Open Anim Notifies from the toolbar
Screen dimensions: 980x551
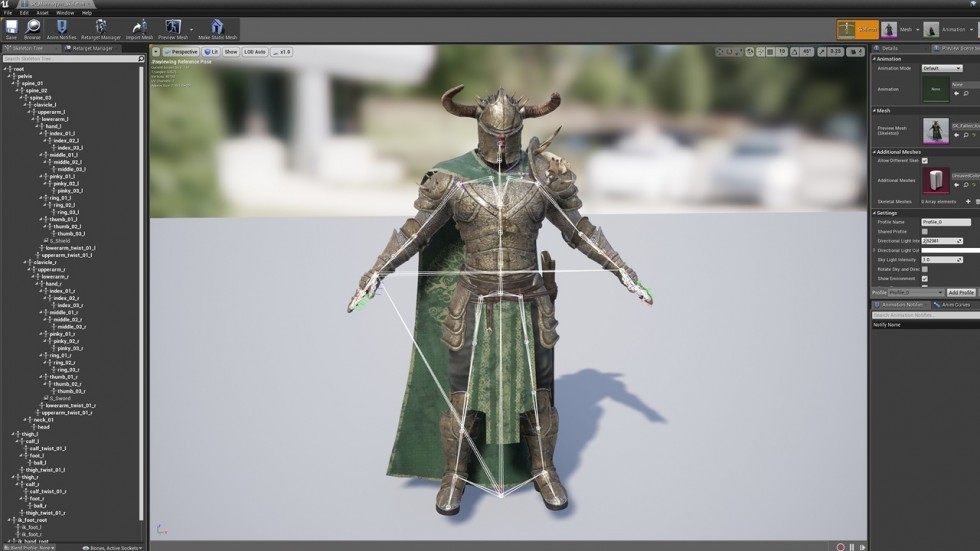pyautogui.click(x=61, y=29)
